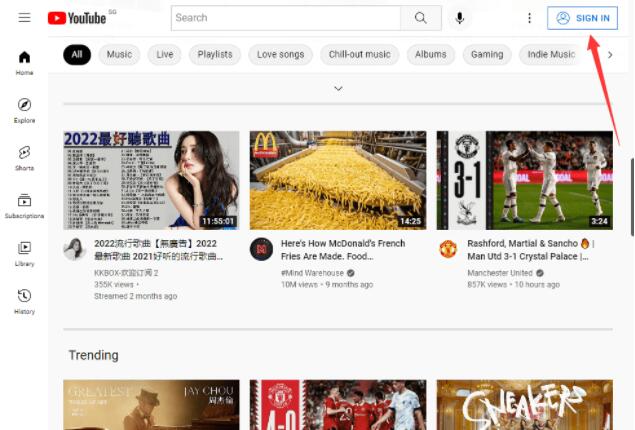Click '857K views · 10 hours ago' text
This screenshot has height=430, width=635.
514,285
